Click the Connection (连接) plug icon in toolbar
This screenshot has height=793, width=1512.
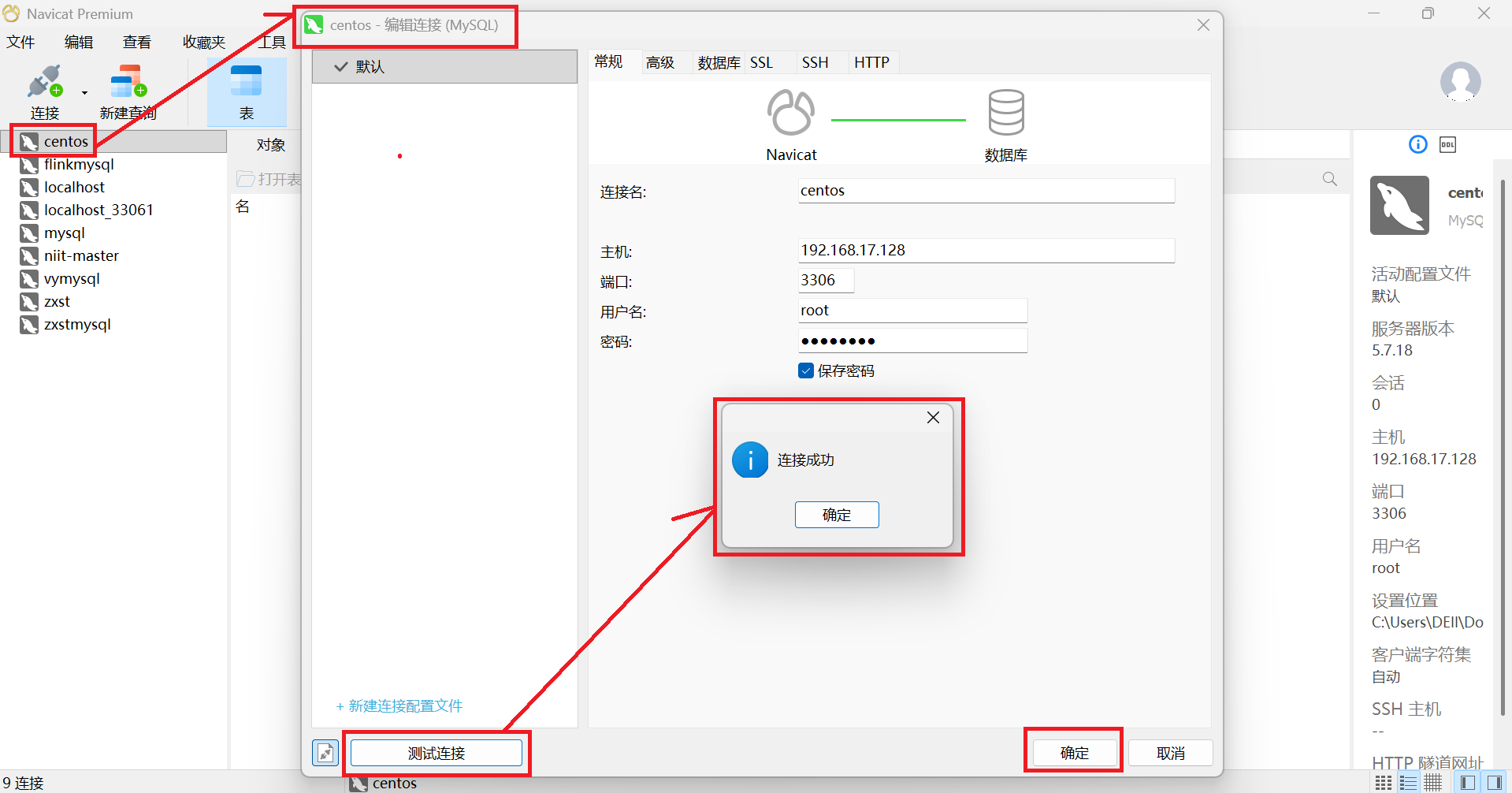(44, 81)
